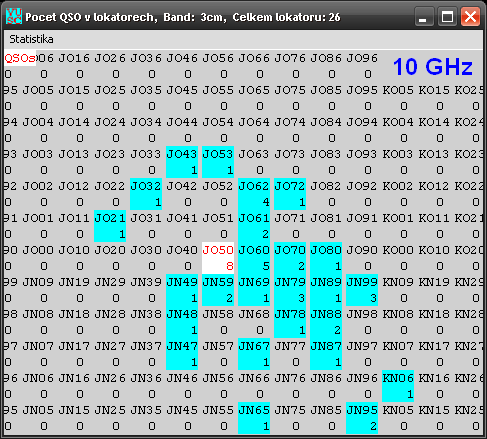Viewport: 487px width, 439px height.
Task: Click the JO92 locator label
Action: tap(362, 186)
